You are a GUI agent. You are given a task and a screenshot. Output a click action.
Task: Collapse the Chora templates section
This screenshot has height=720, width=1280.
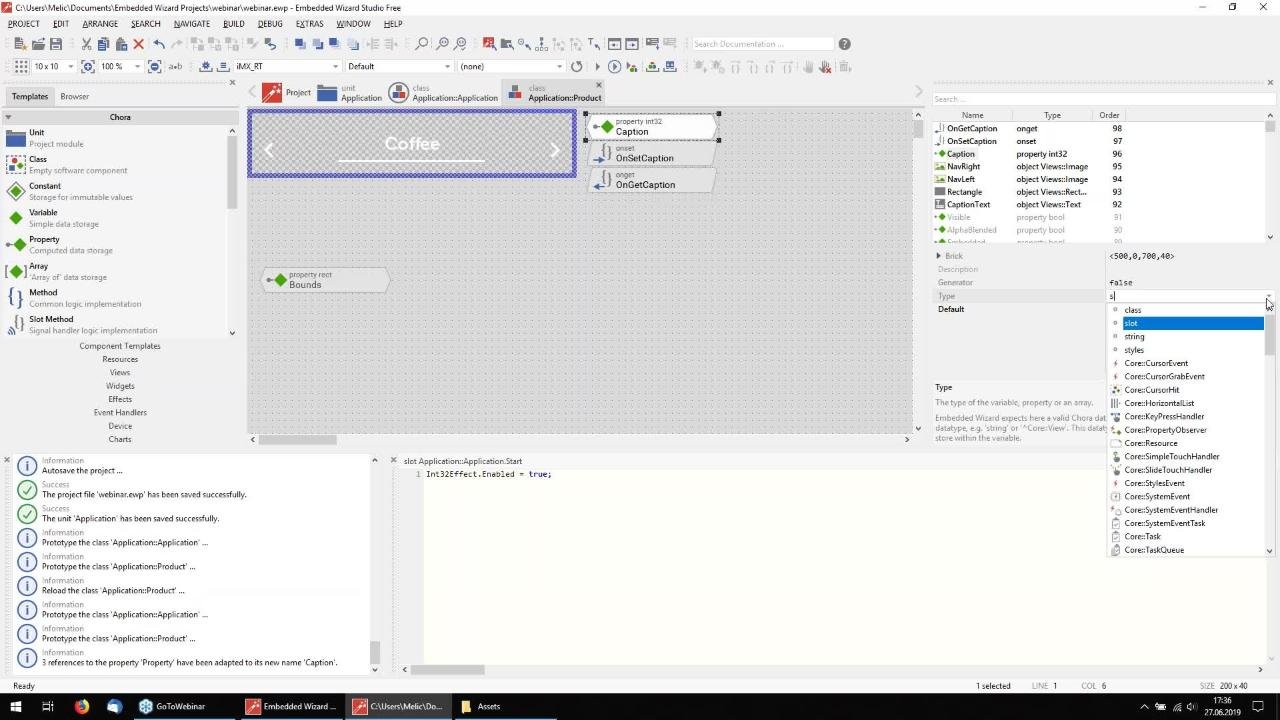click(8, 117)
